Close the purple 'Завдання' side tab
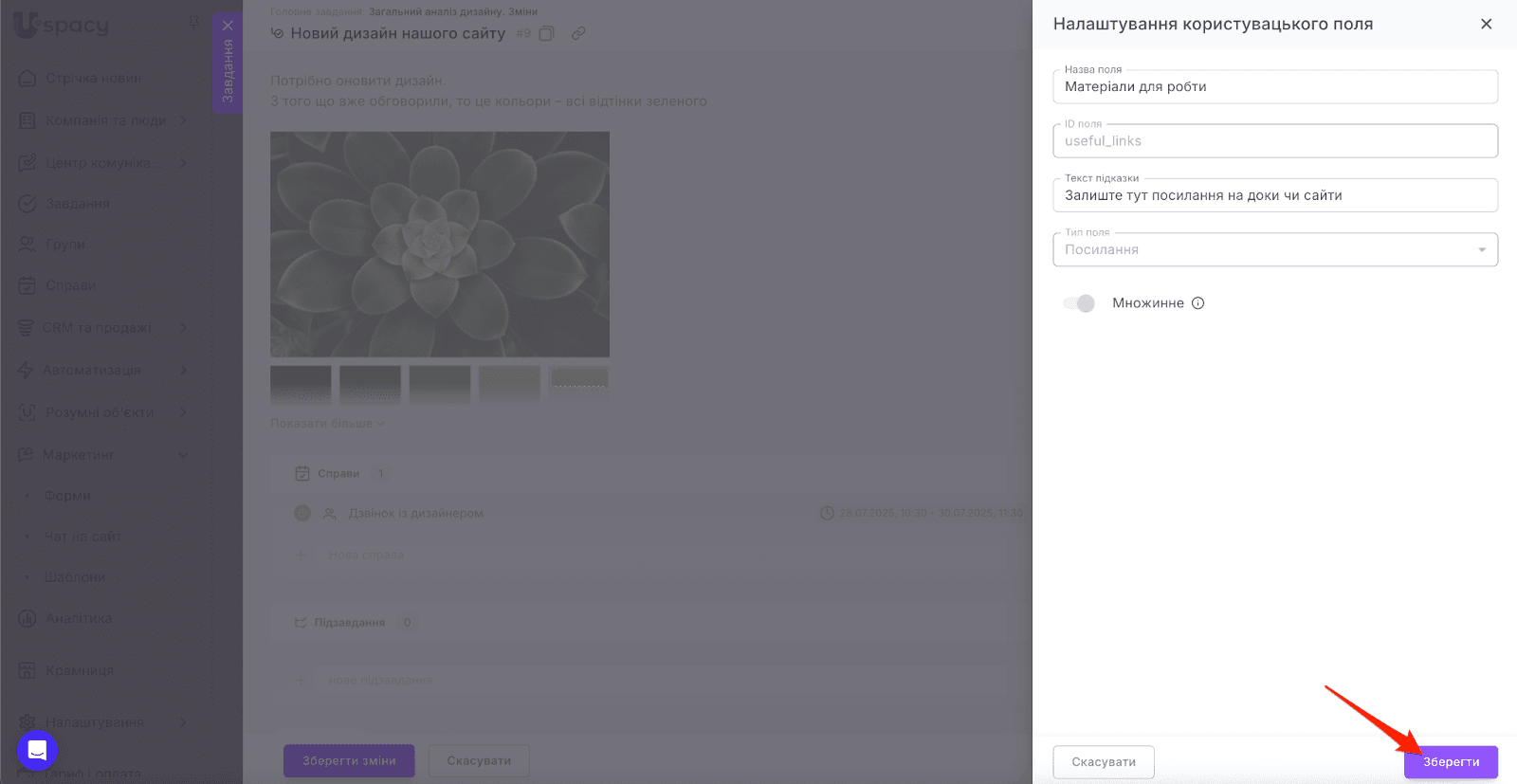This screenshot has height=784, width=1517. point(228,26)
